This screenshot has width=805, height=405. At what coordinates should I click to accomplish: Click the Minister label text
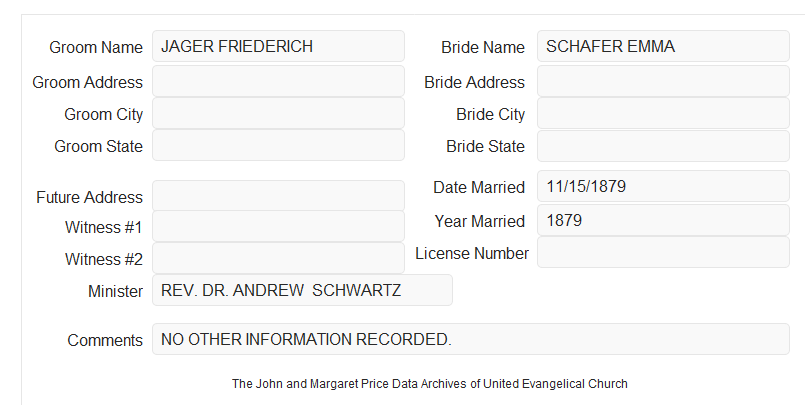pyautogui.click(x=116, y=291)
